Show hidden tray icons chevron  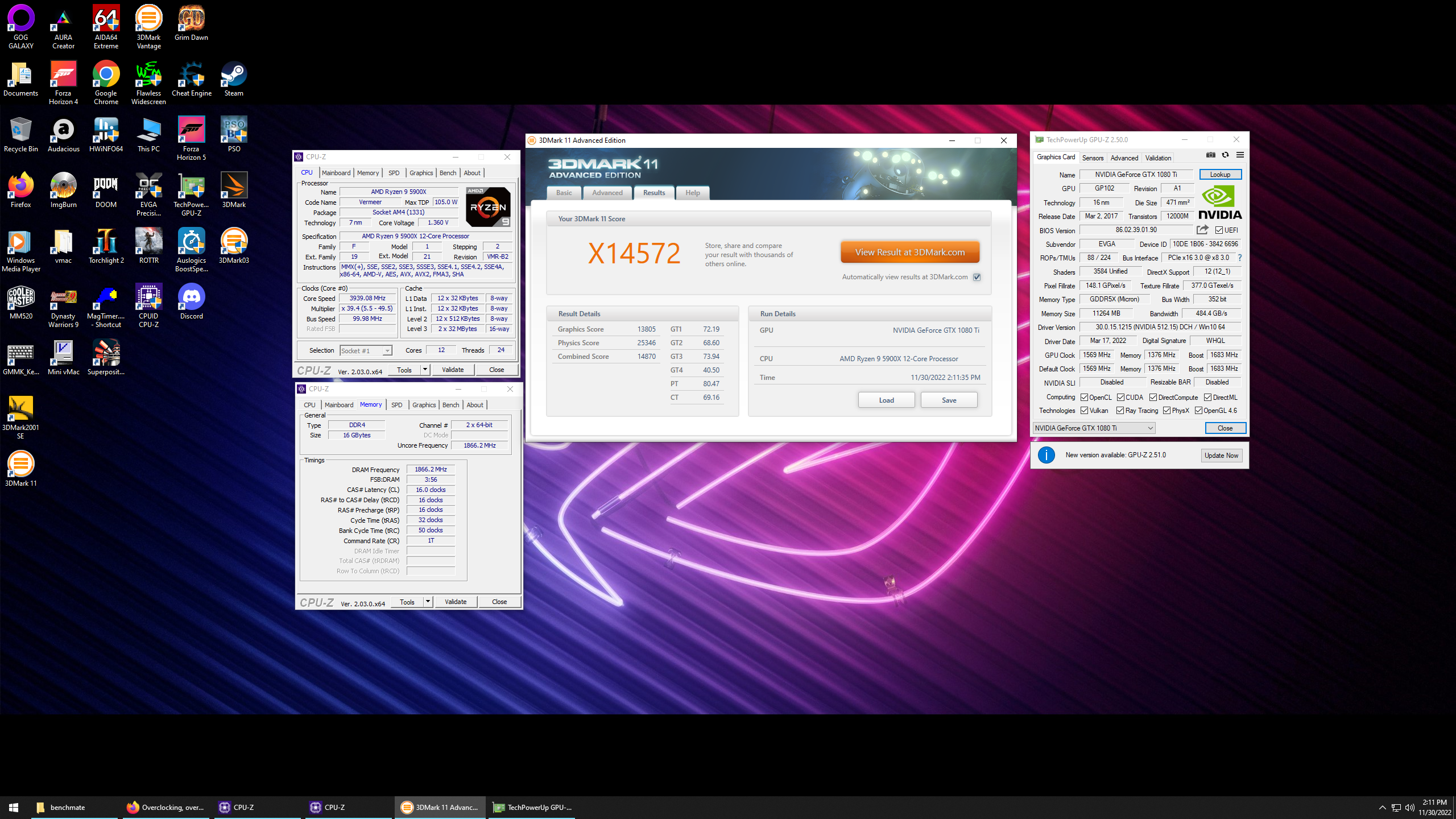pos(1383,808)
